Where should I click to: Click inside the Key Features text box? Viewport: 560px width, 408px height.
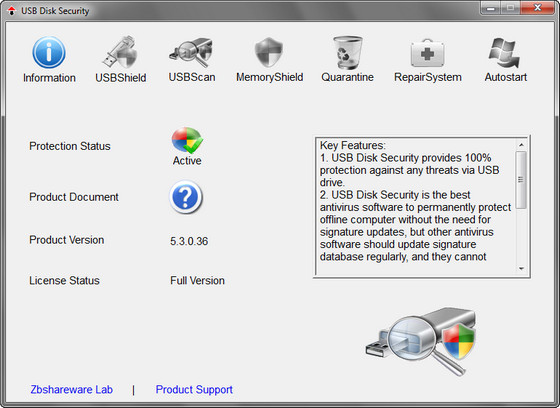coord(416,207)
